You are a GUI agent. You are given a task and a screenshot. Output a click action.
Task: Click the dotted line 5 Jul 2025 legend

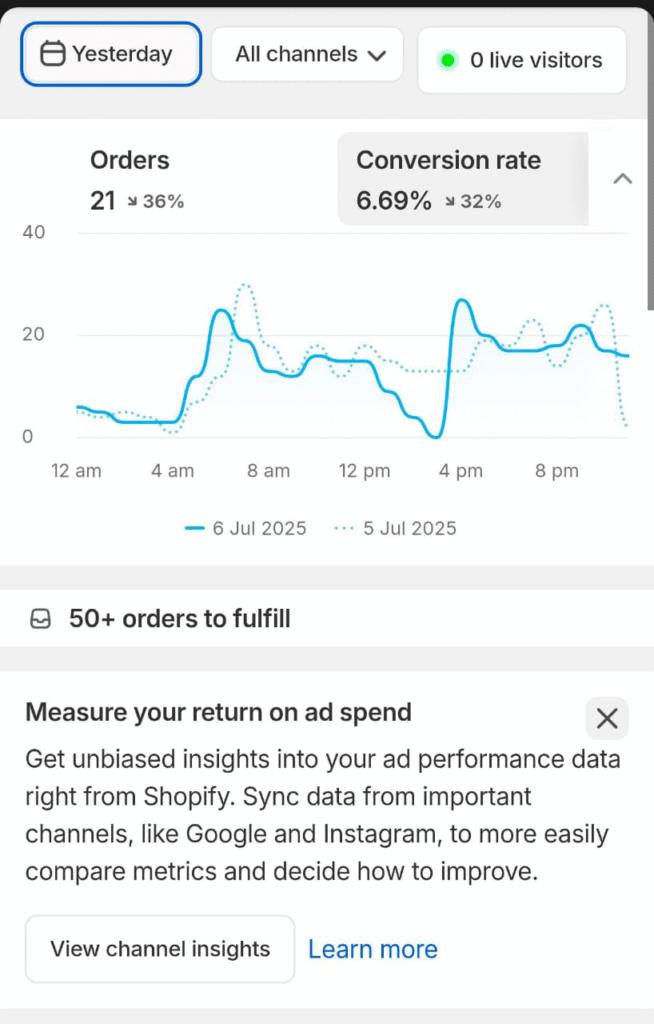pos(394,528)
